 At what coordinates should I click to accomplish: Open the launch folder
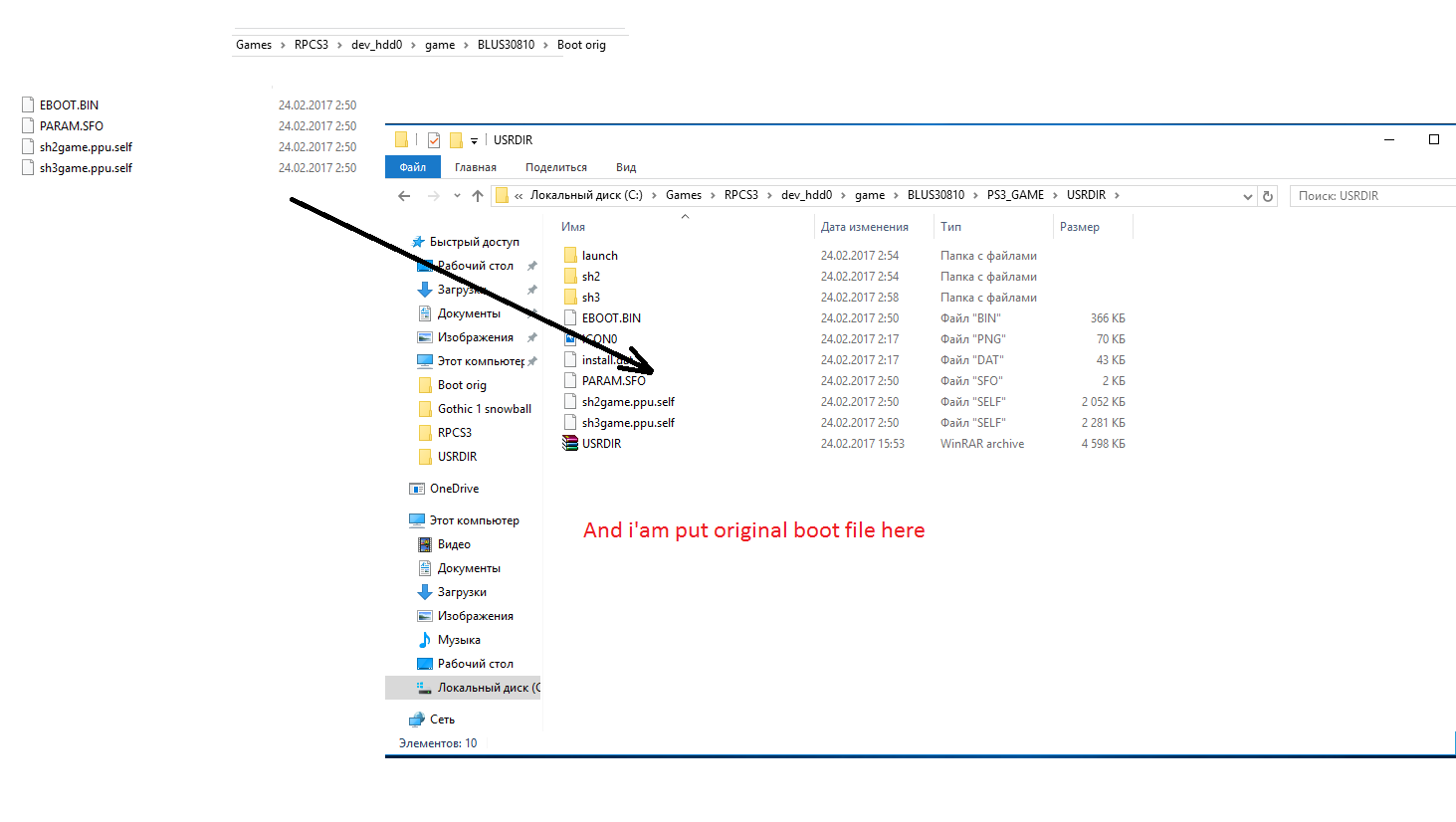coord(599,256)
